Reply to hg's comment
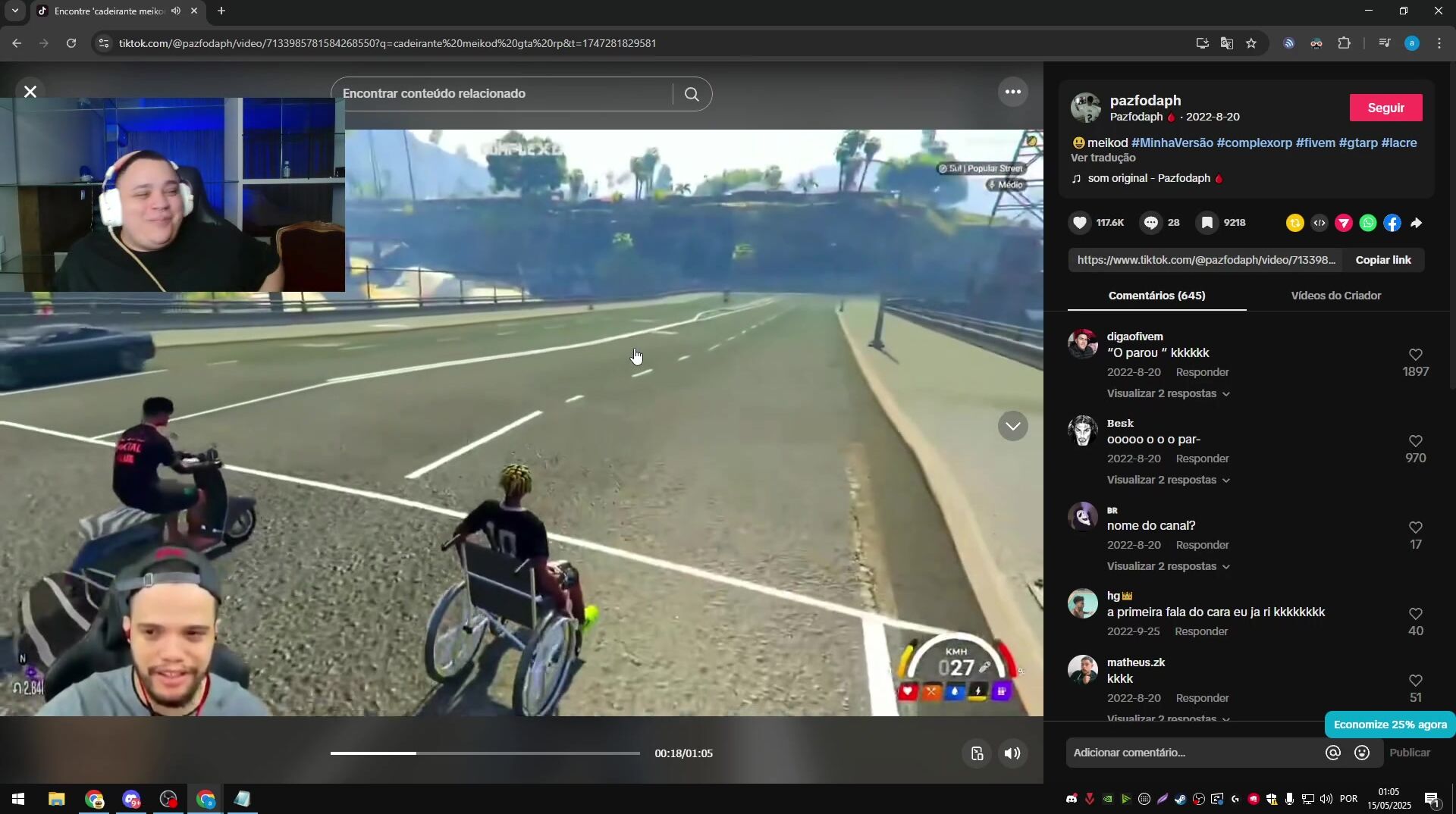This screenshot has width=1456, height=814. (x=1201, y=631)
